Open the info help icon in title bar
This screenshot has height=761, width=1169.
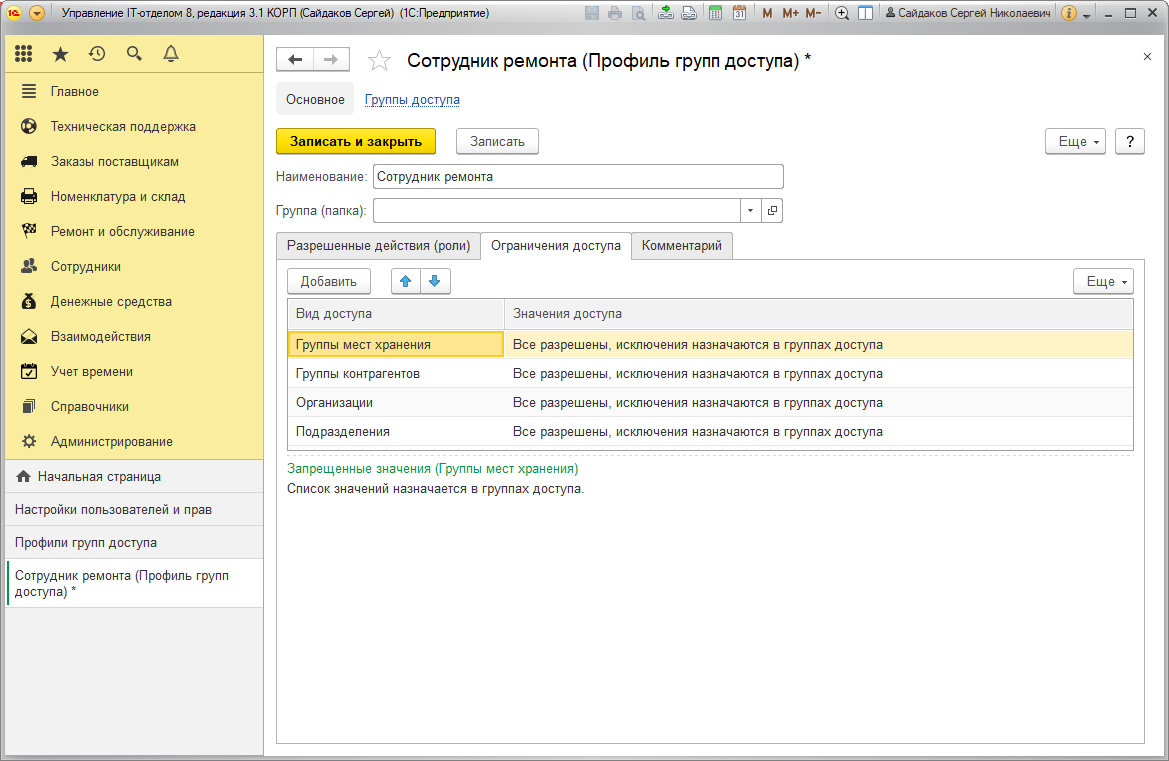click(1068, 13)
